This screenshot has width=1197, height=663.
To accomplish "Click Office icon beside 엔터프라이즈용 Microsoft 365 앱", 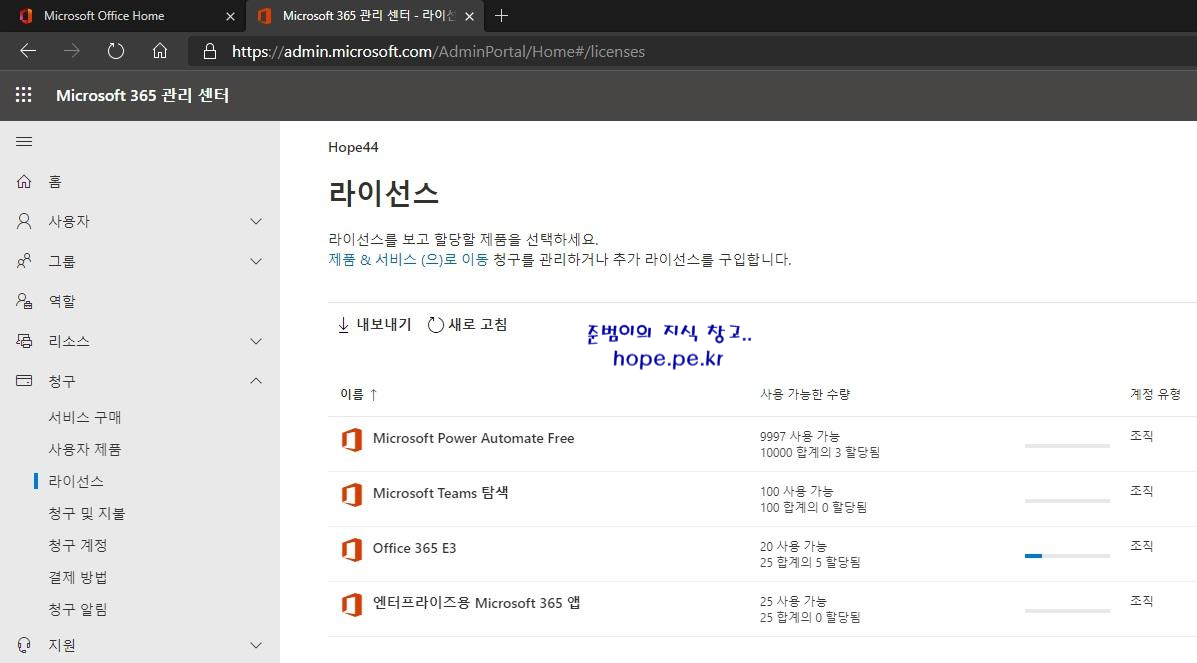I will pyautogui.click(x=351, y=604).
